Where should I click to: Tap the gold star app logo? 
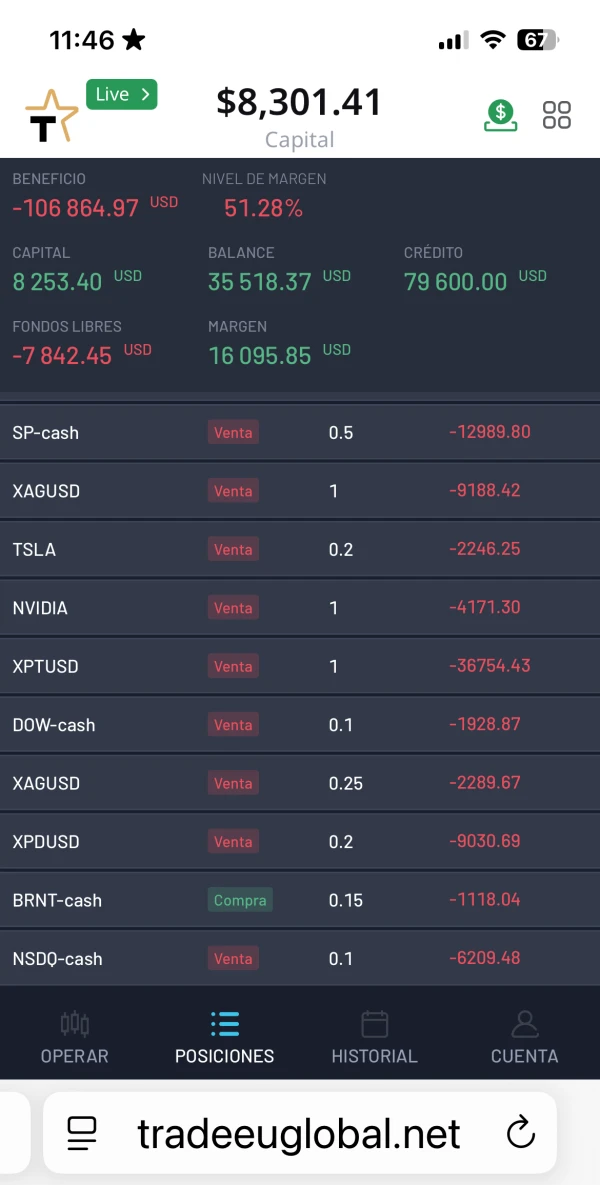(x=51, y=117)
